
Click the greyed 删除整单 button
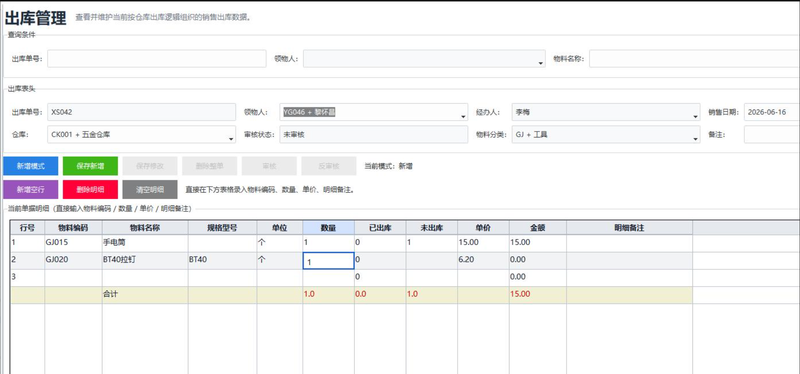[210, 166]
